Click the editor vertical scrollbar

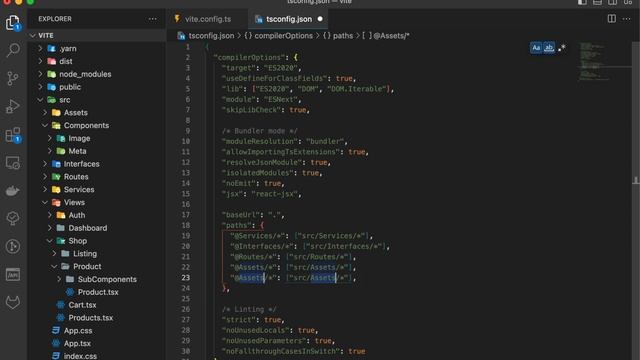[x=636, y=200]
